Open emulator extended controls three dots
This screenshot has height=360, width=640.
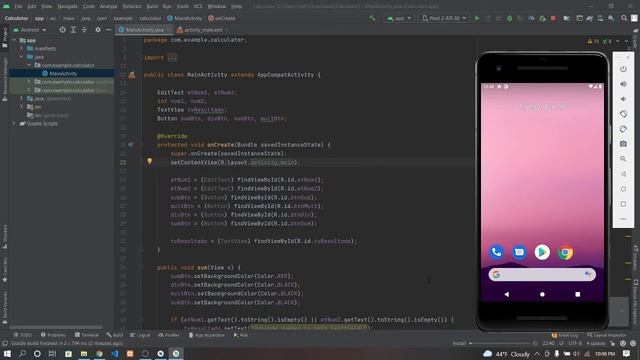623,219
